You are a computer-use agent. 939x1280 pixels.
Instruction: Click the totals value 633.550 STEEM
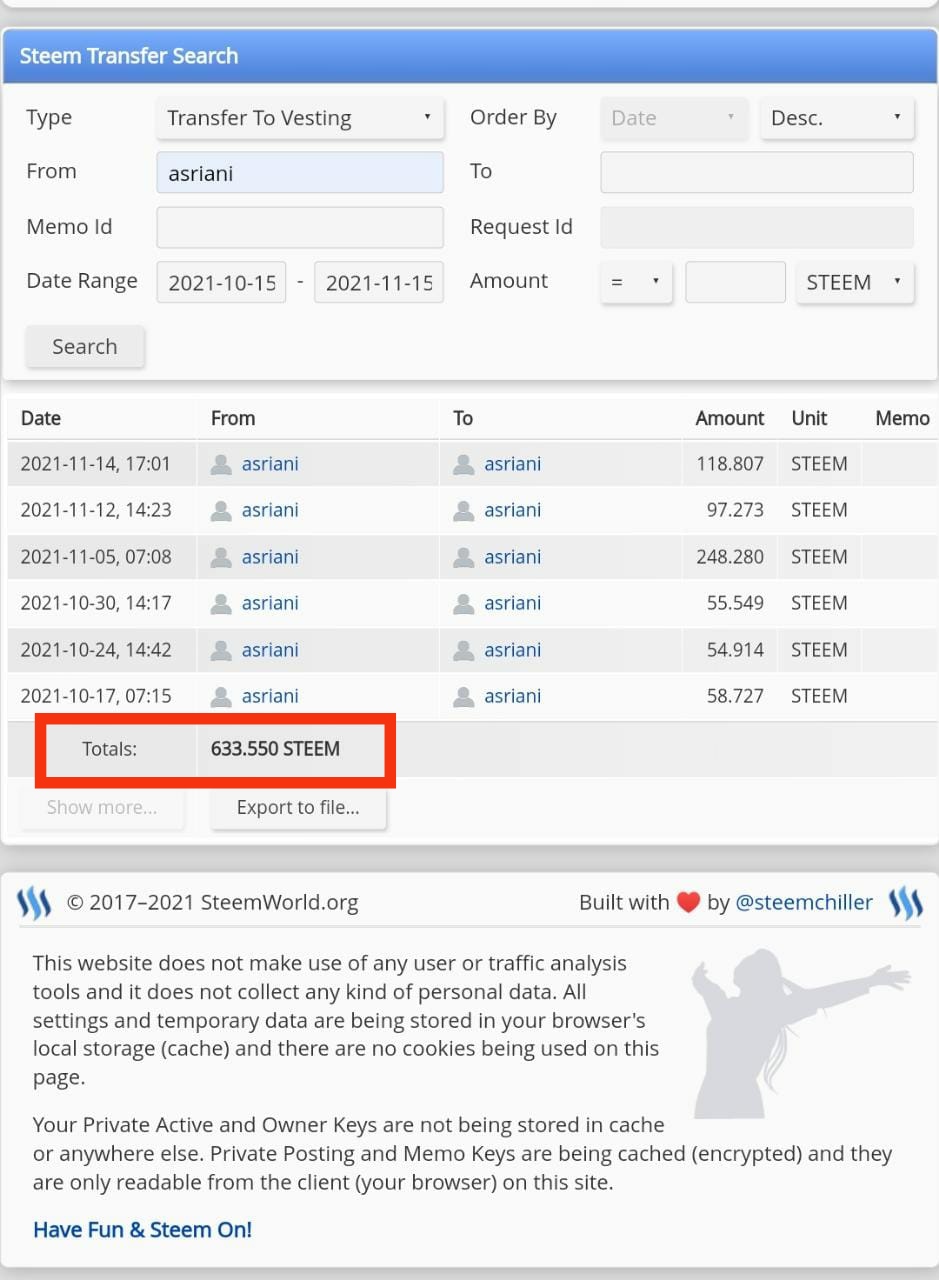275,748
